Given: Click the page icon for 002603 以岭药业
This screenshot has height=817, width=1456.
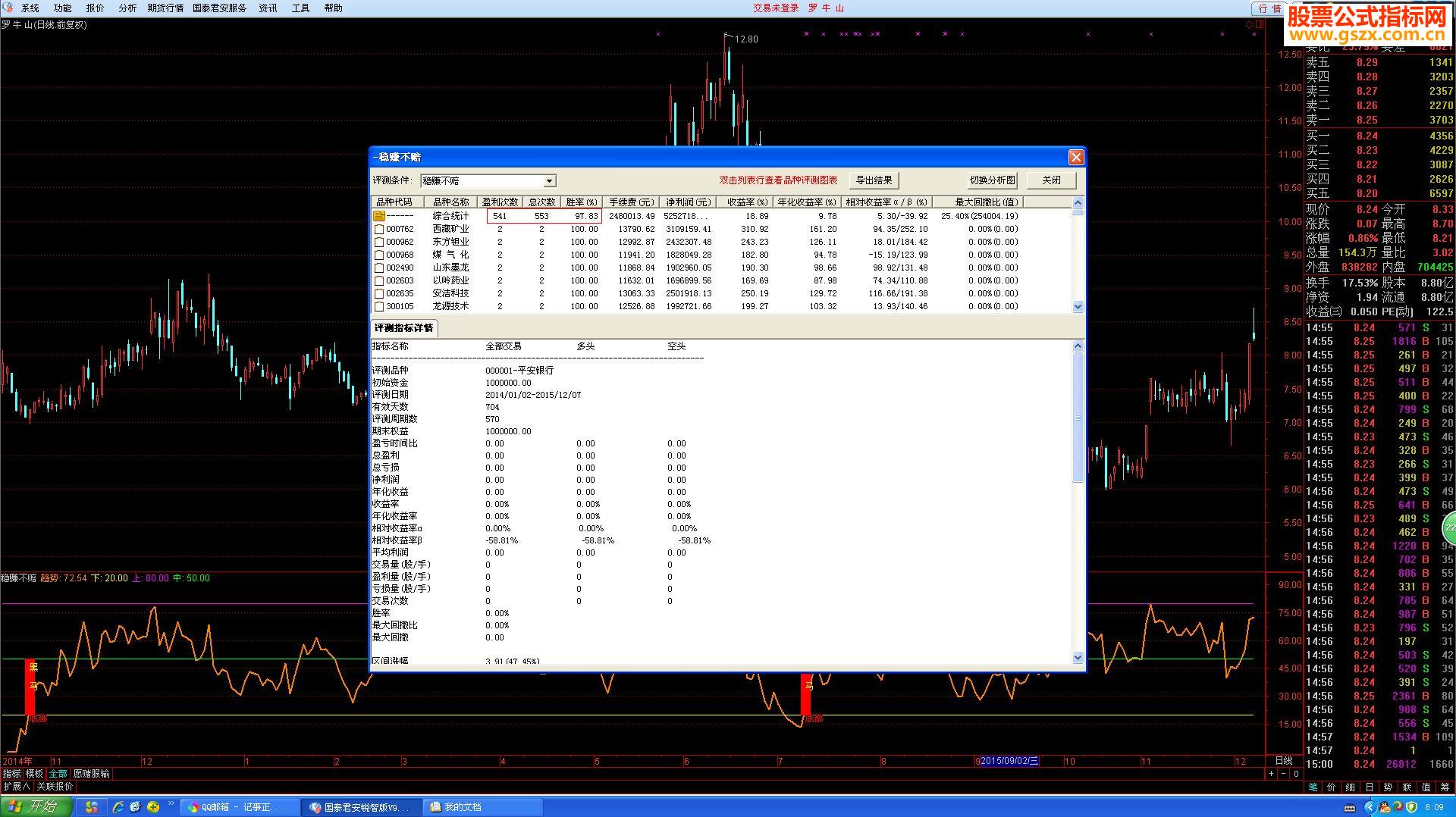Looking at the screenshot, I should tap(378, 280).
